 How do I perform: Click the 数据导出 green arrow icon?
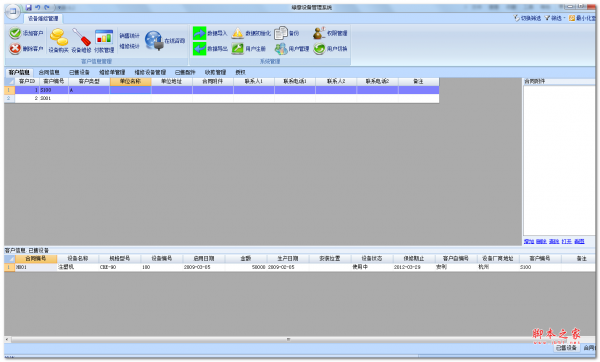[199, 49]
